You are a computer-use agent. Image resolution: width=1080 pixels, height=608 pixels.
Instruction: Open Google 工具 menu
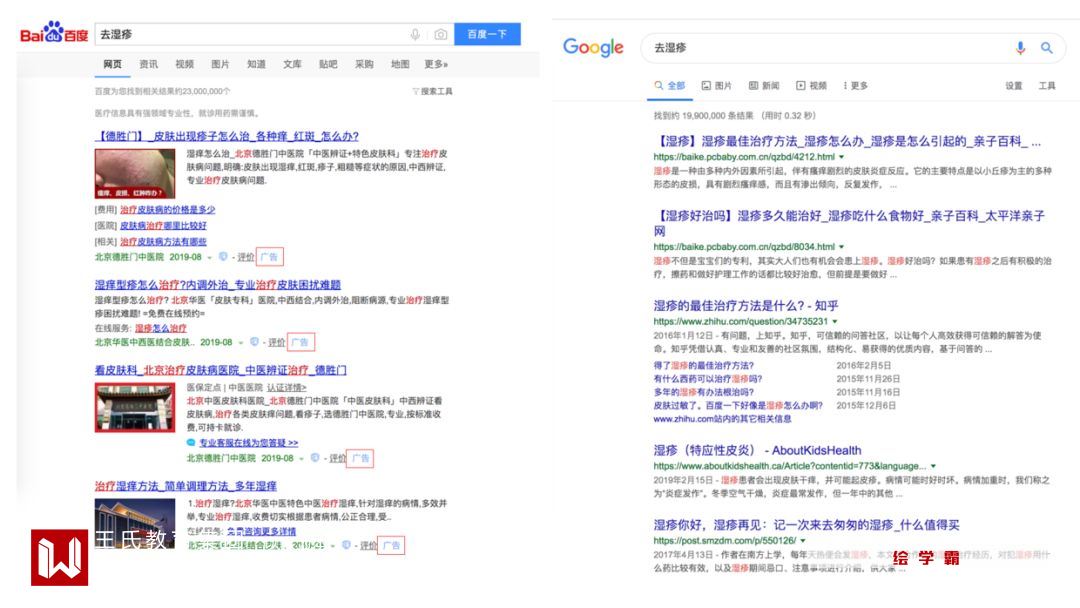click(1047, 85)
